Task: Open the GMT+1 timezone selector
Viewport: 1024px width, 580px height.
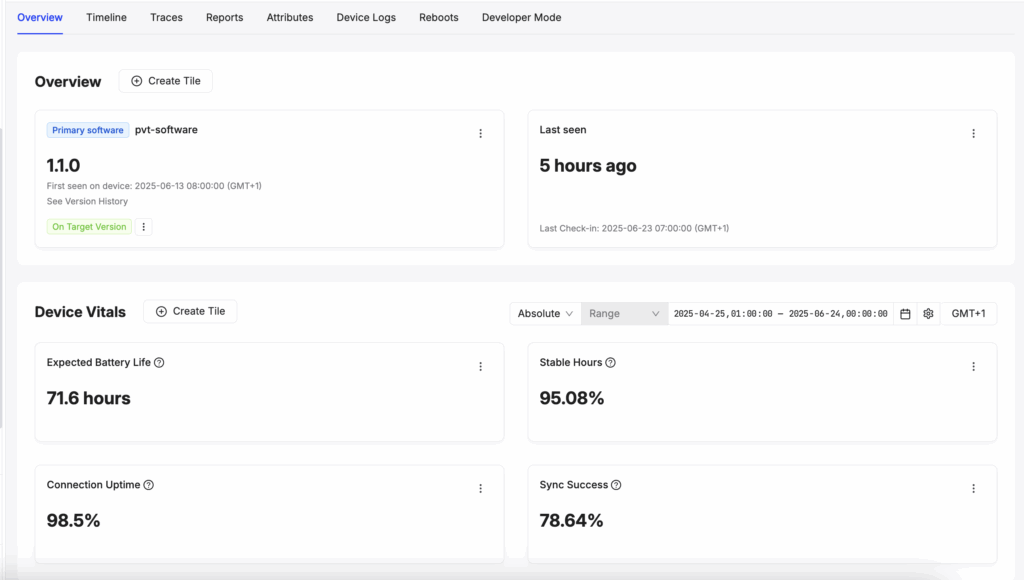Action: [x=968, y=314]
